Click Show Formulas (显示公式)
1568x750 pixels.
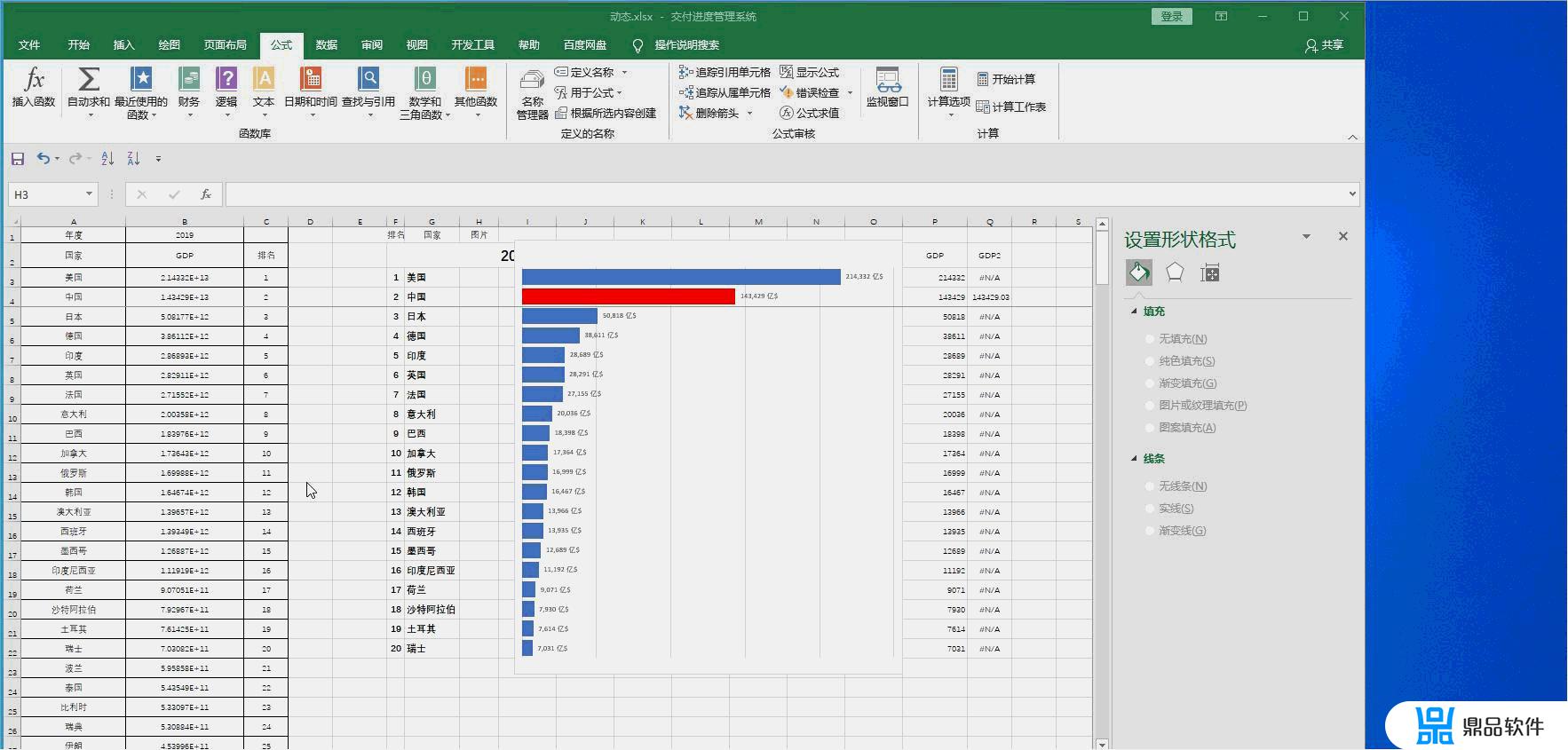(809, 73)
